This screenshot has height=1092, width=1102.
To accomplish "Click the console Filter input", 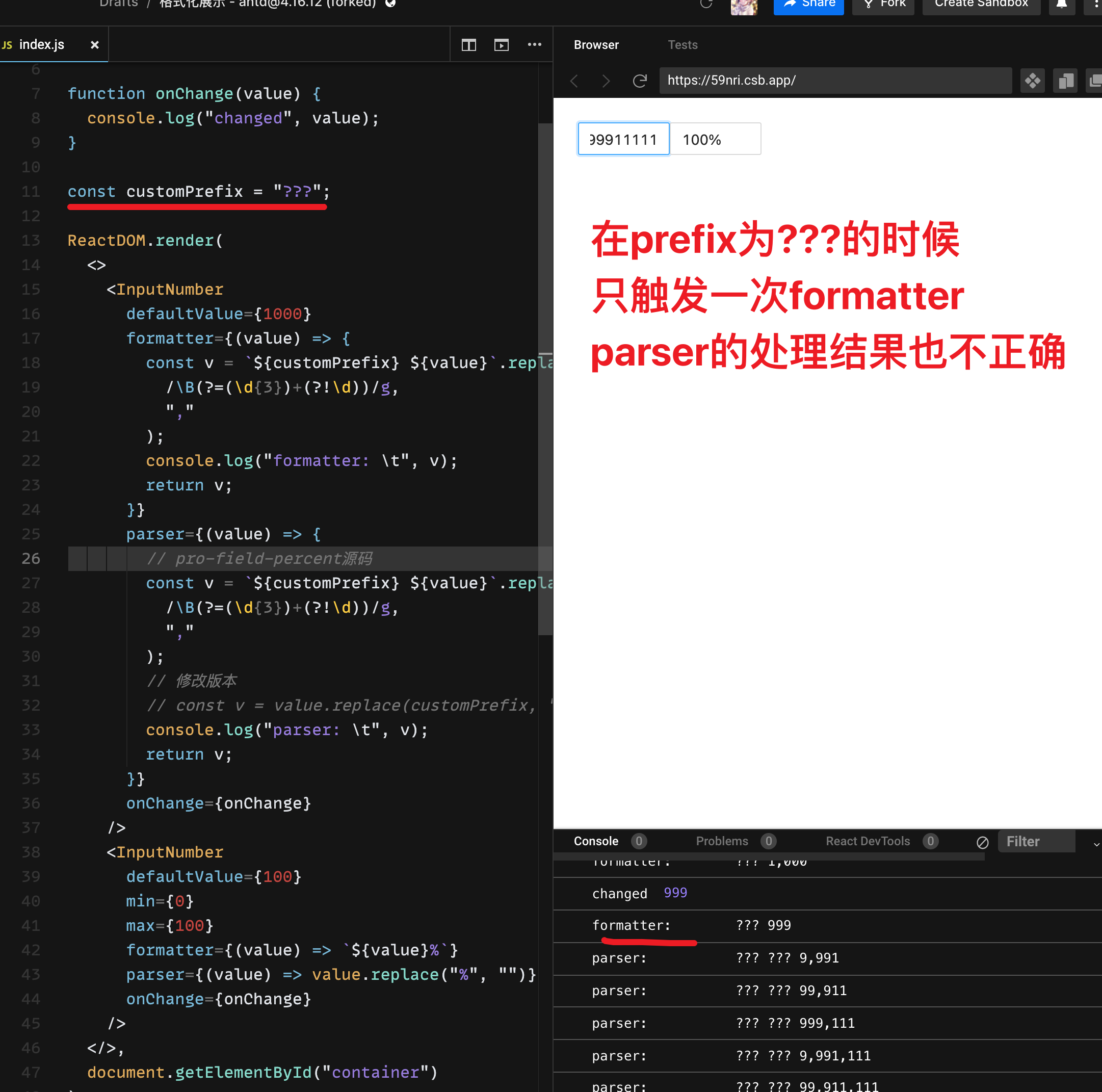I will point(1036,841).
